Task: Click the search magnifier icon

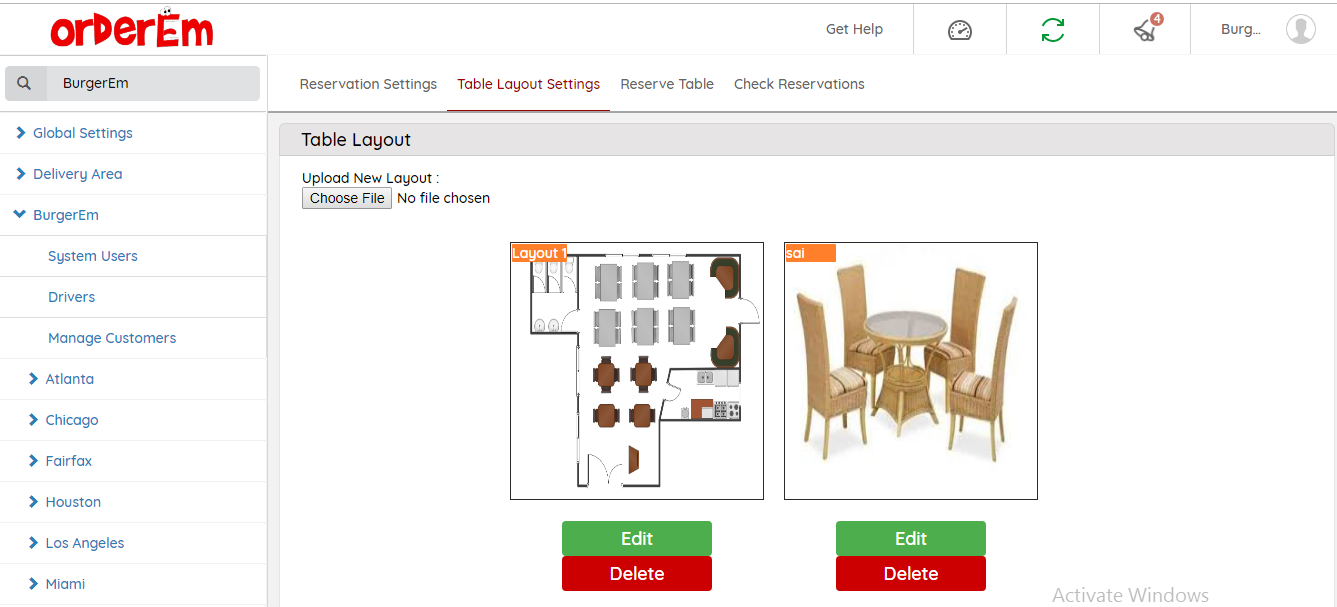Action: (25, 84)
